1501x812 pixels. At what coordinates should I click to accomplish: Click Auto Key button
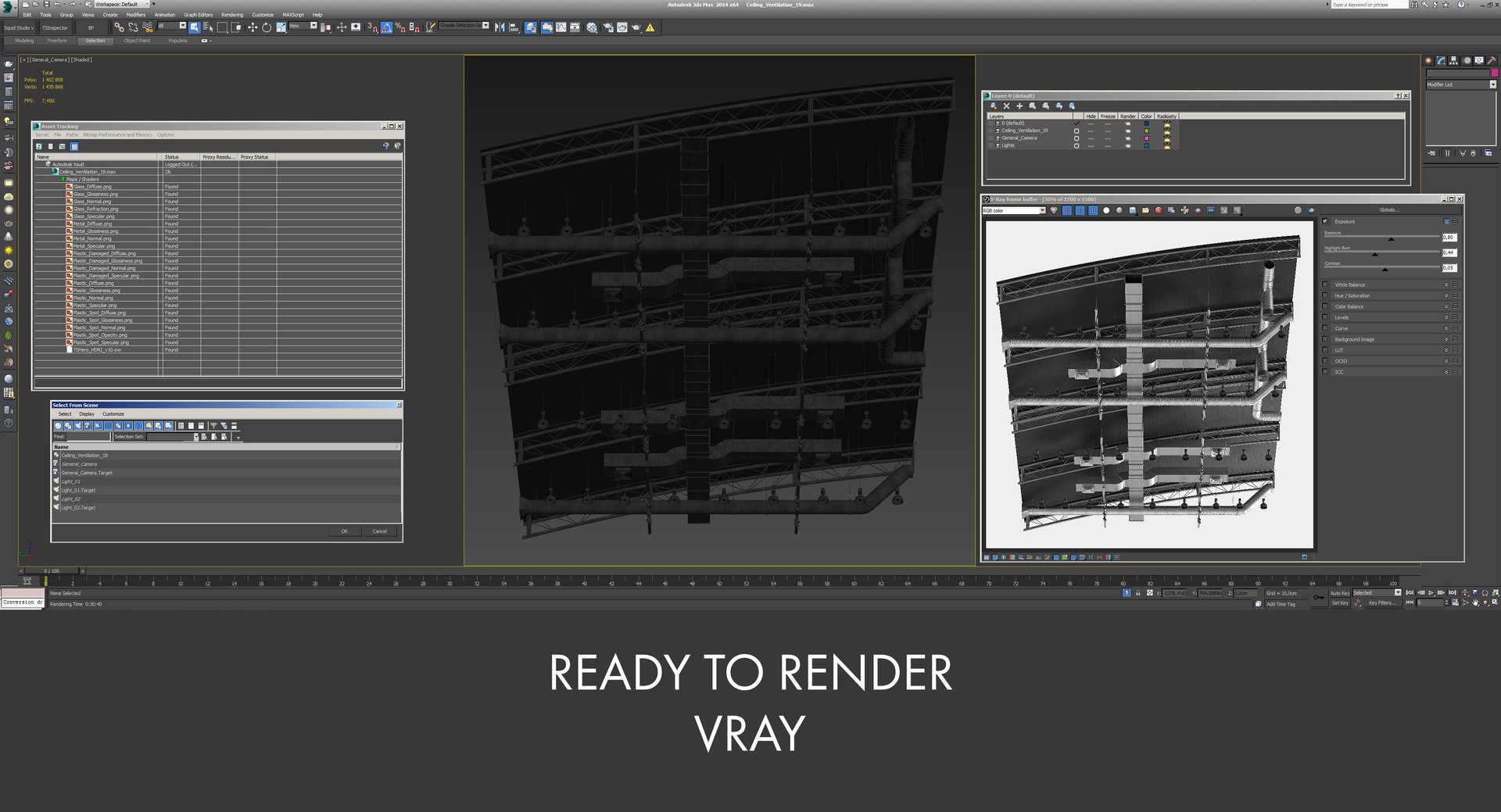pyautogui.click(x=1340, y=593)
